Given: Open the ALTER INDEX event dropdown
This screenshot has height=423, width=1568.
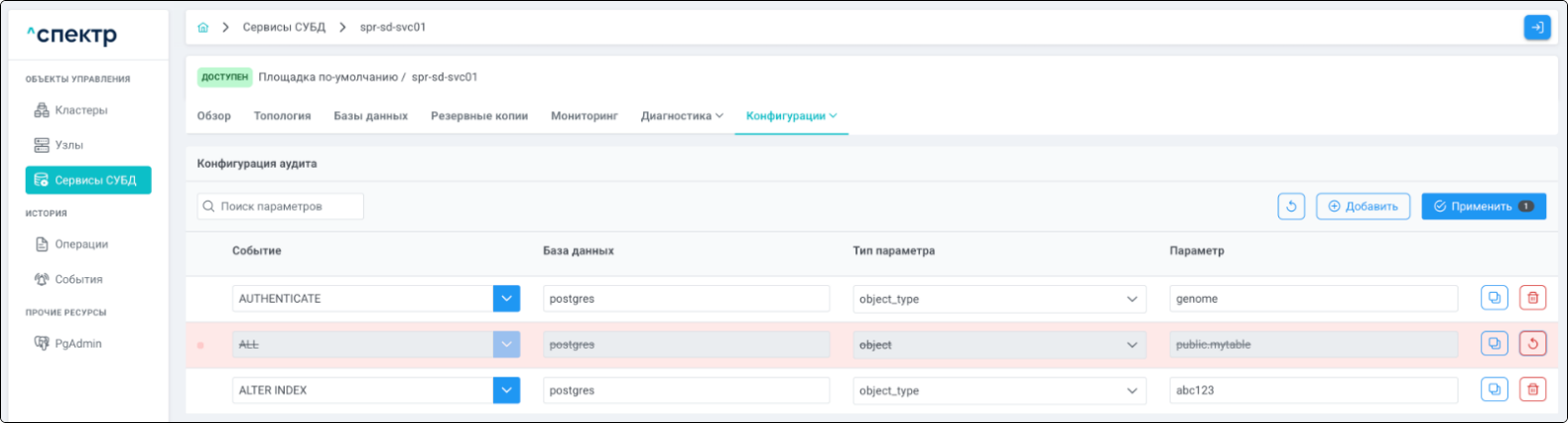Looking at the screenshot, I should click(x=506, y=390).
